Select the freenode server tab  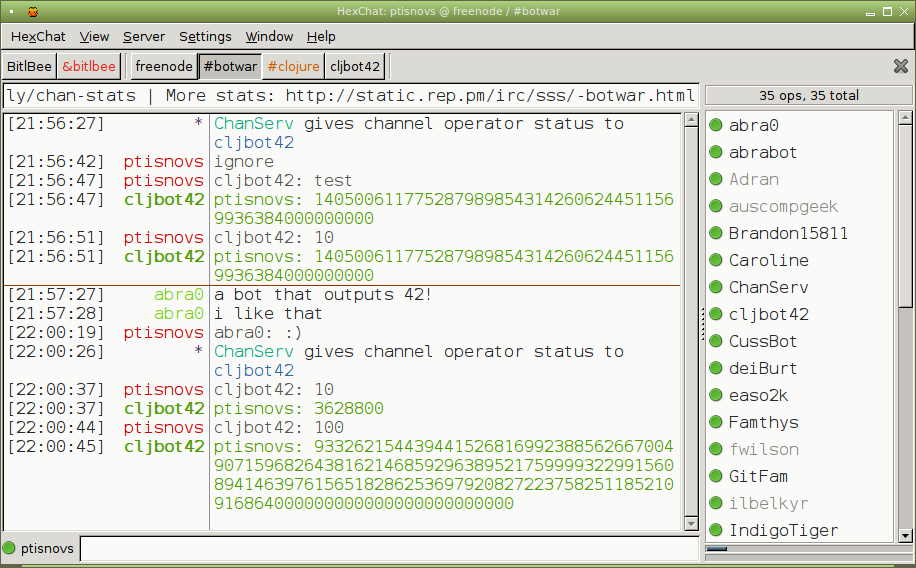coord(164,67)
